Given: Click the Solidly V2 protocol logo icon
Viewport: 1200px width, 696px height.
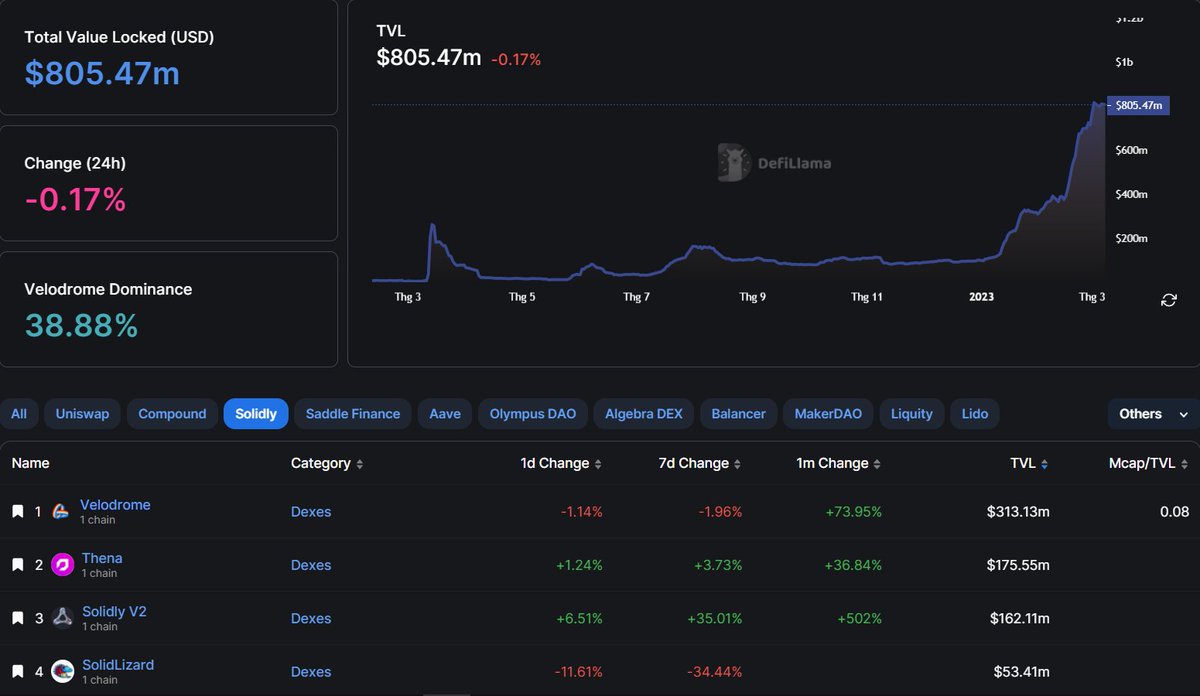Looking at the screenshot, I should tap(62, 618).
